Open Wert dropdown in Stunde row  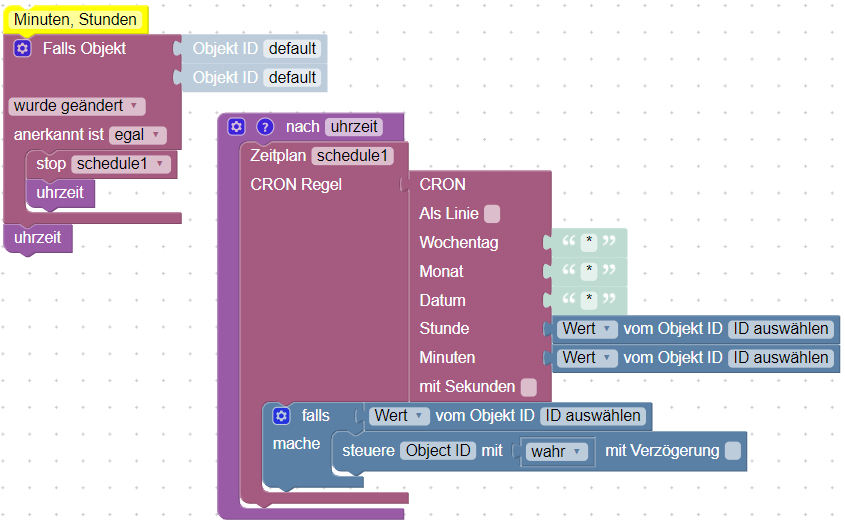click(587, 329)
